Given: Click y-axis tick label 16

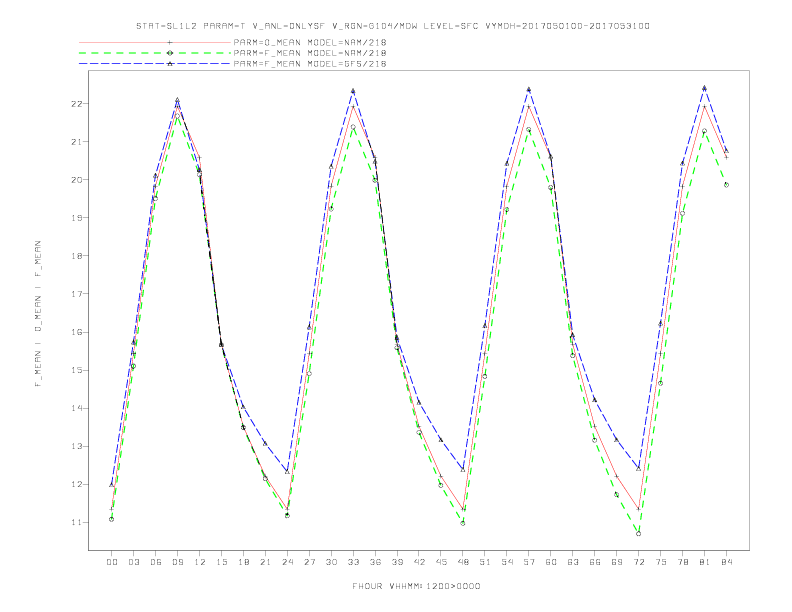Looking at the screenshot, I should click(77, 332).
